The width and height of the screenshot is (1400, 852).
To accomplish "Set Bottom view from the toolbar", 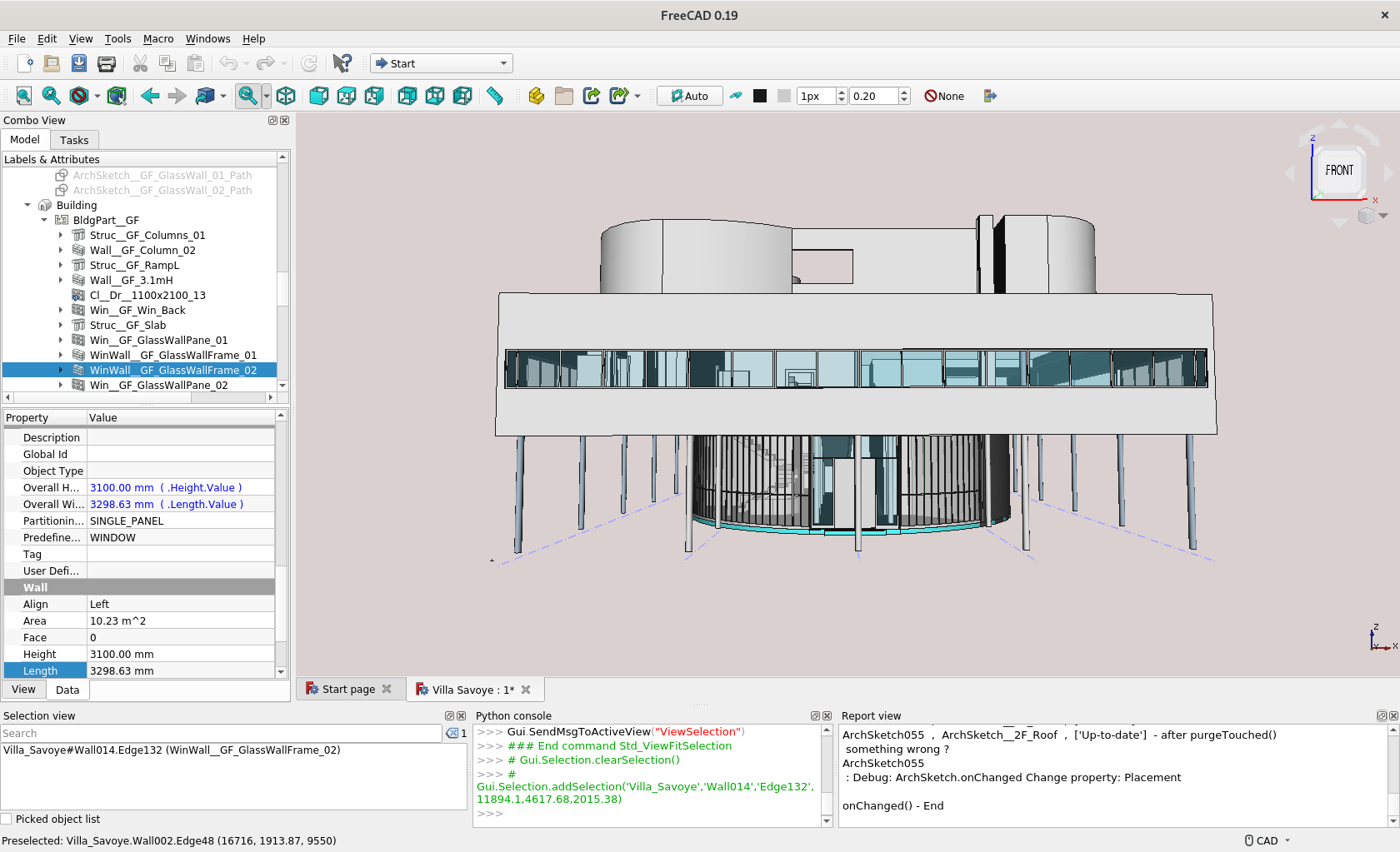I will tap(435, 96).
